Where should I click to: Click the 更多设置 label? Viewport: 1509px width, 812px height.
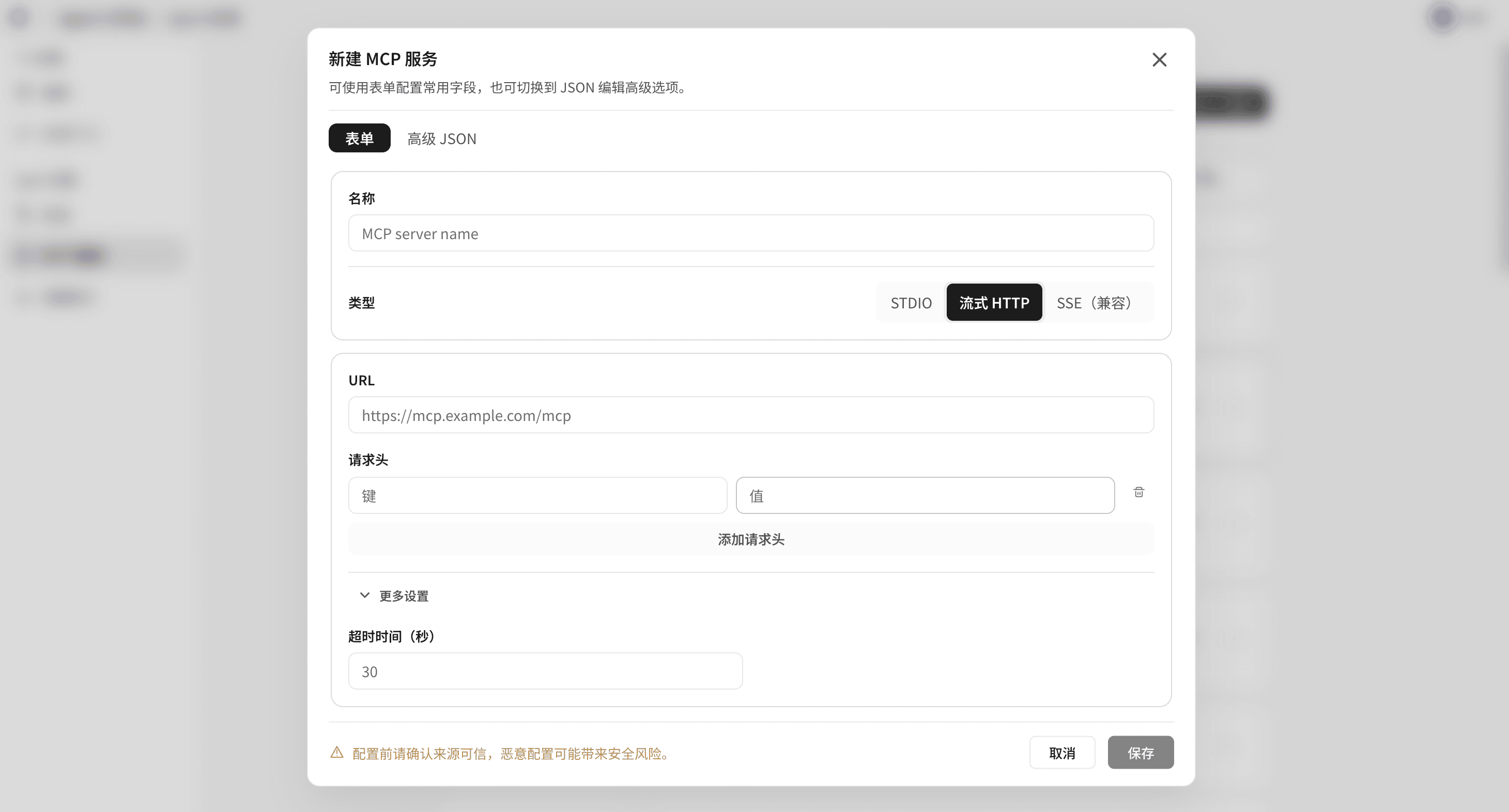[x=404, y=596]
